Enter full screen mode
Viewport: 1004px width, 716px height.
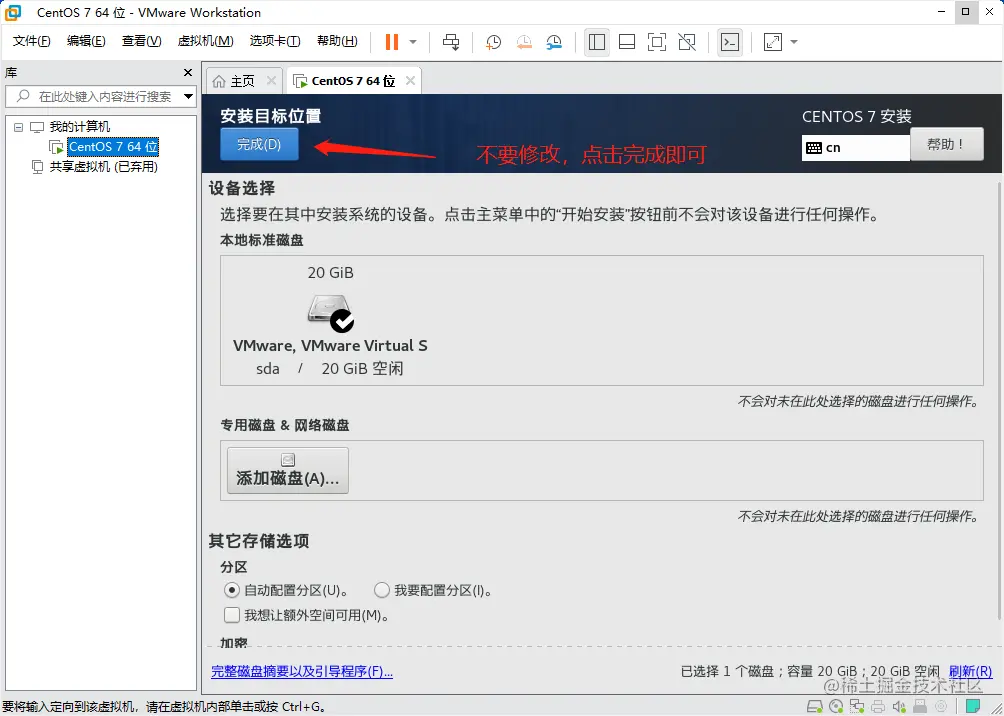(x=657, y=42)
